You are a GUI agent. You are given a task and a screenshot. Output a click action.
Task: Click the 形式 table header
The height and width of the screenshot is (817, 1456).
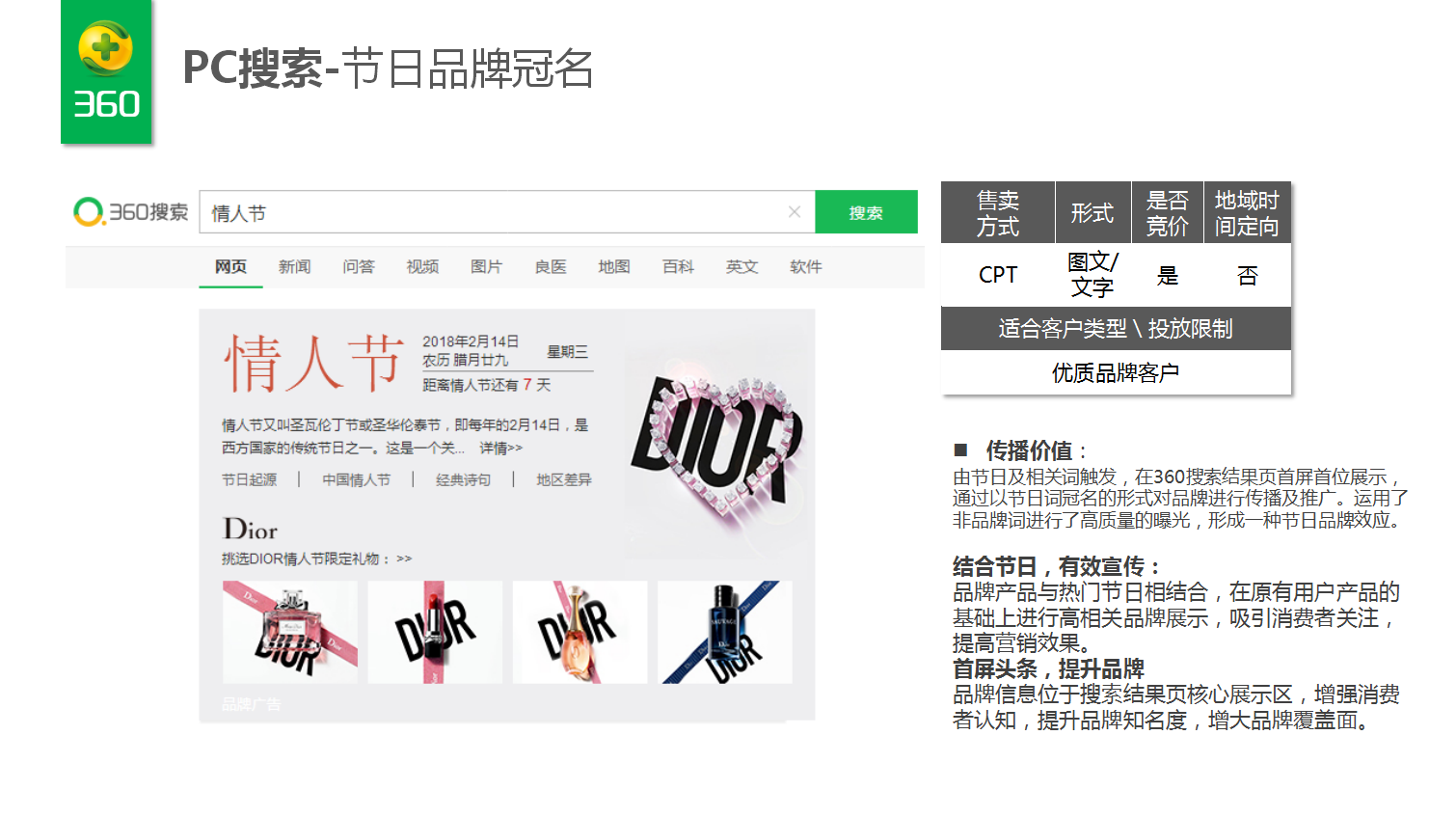(x=1092, y=213)
